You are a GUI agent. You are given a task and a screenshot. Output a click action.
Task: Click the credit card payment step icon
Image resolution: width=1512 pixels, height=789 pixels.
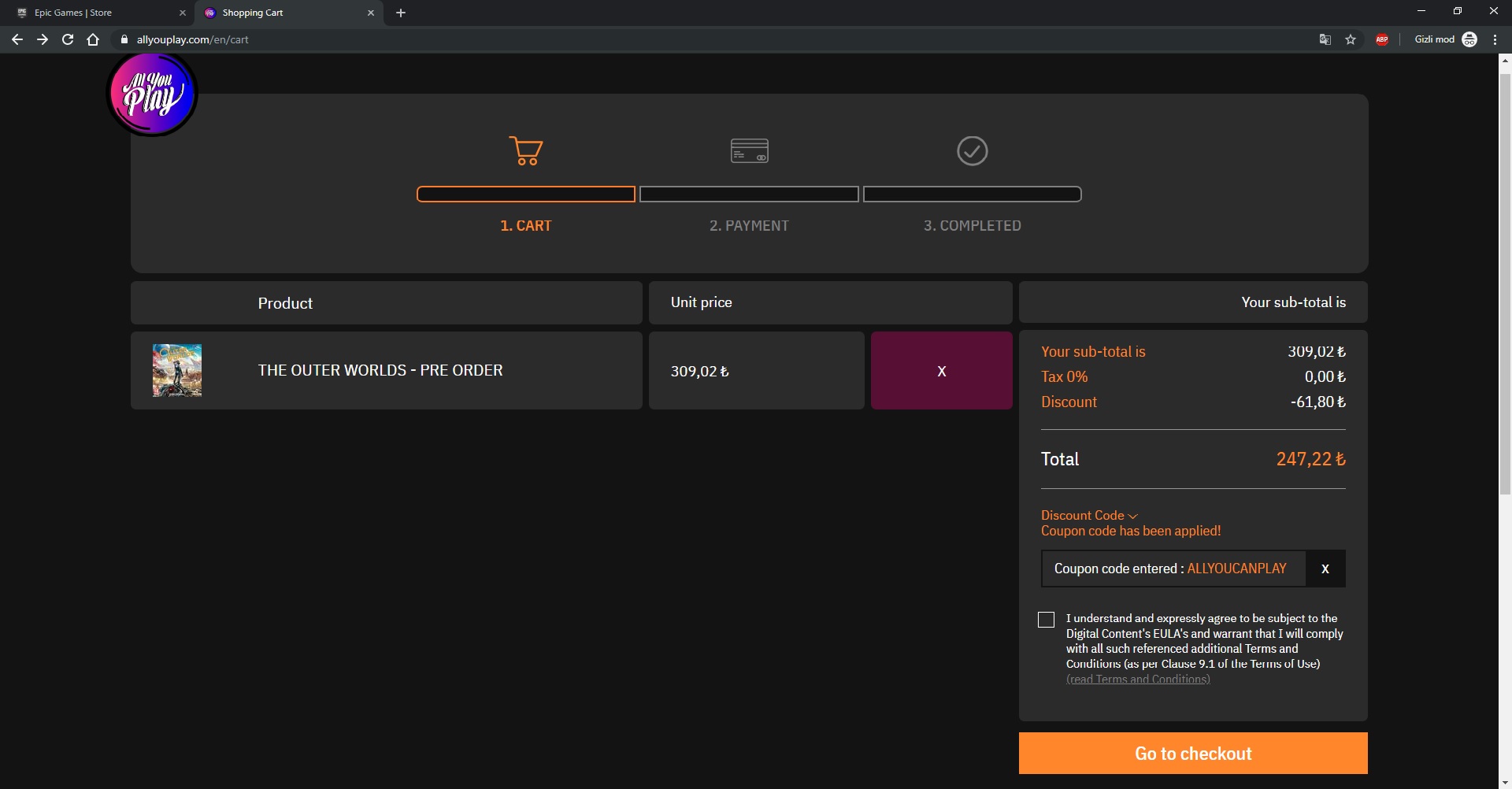[749, 150]
